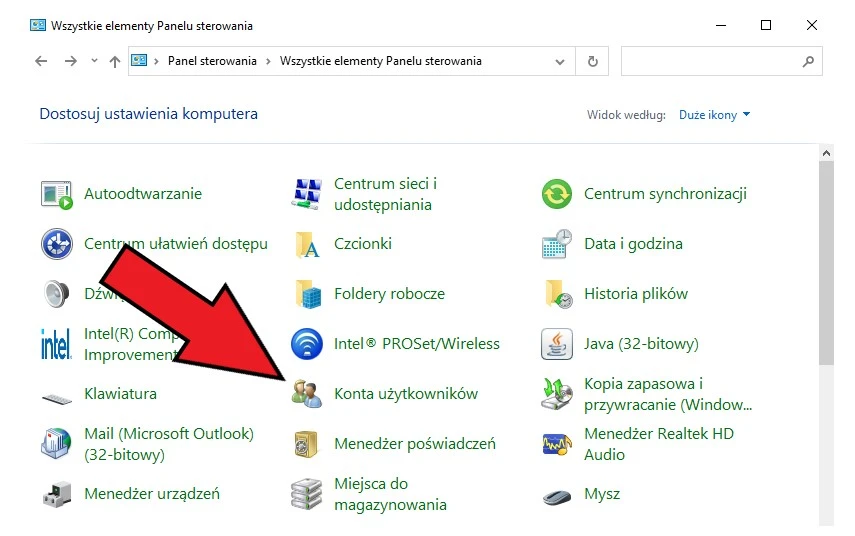Screen dimensions: 855x536
Task: Open the recent locations dropdown arrow
Action: (x=95, y=61)
